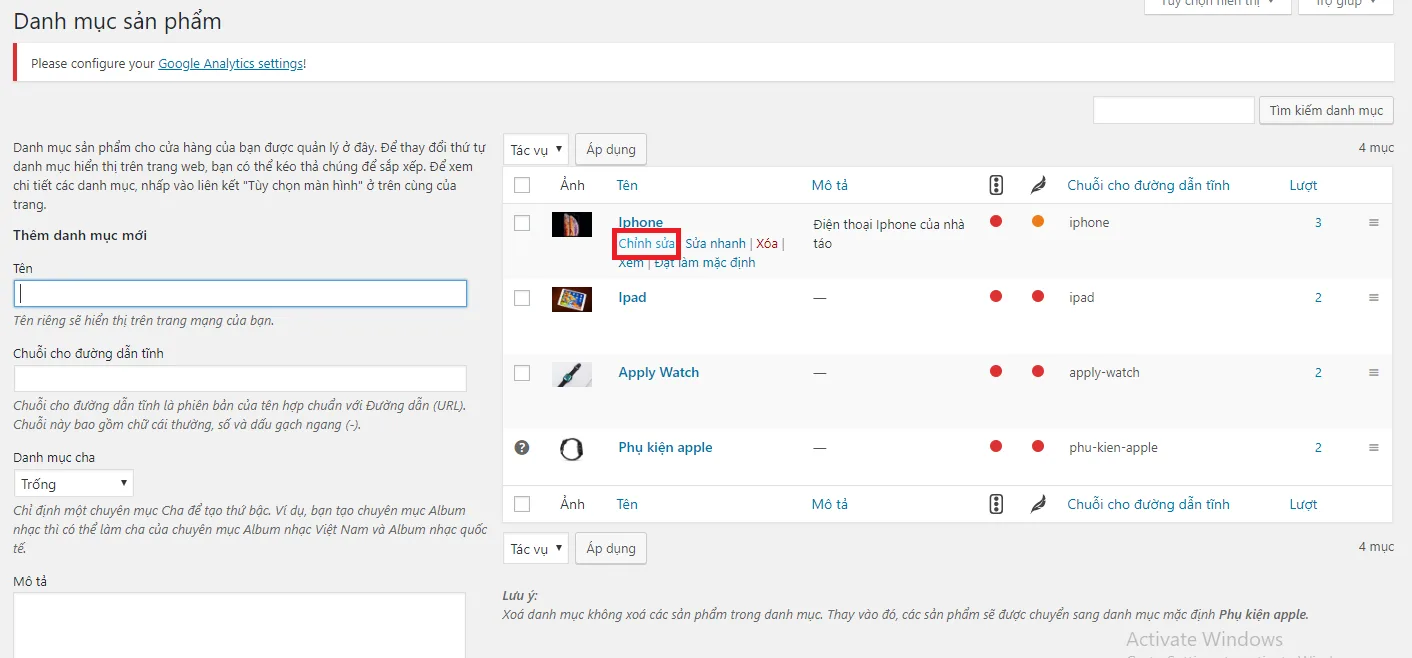Click the drag handle for Phụ kiện apple row
The image size is (1412, 658).
[1374, 448]
